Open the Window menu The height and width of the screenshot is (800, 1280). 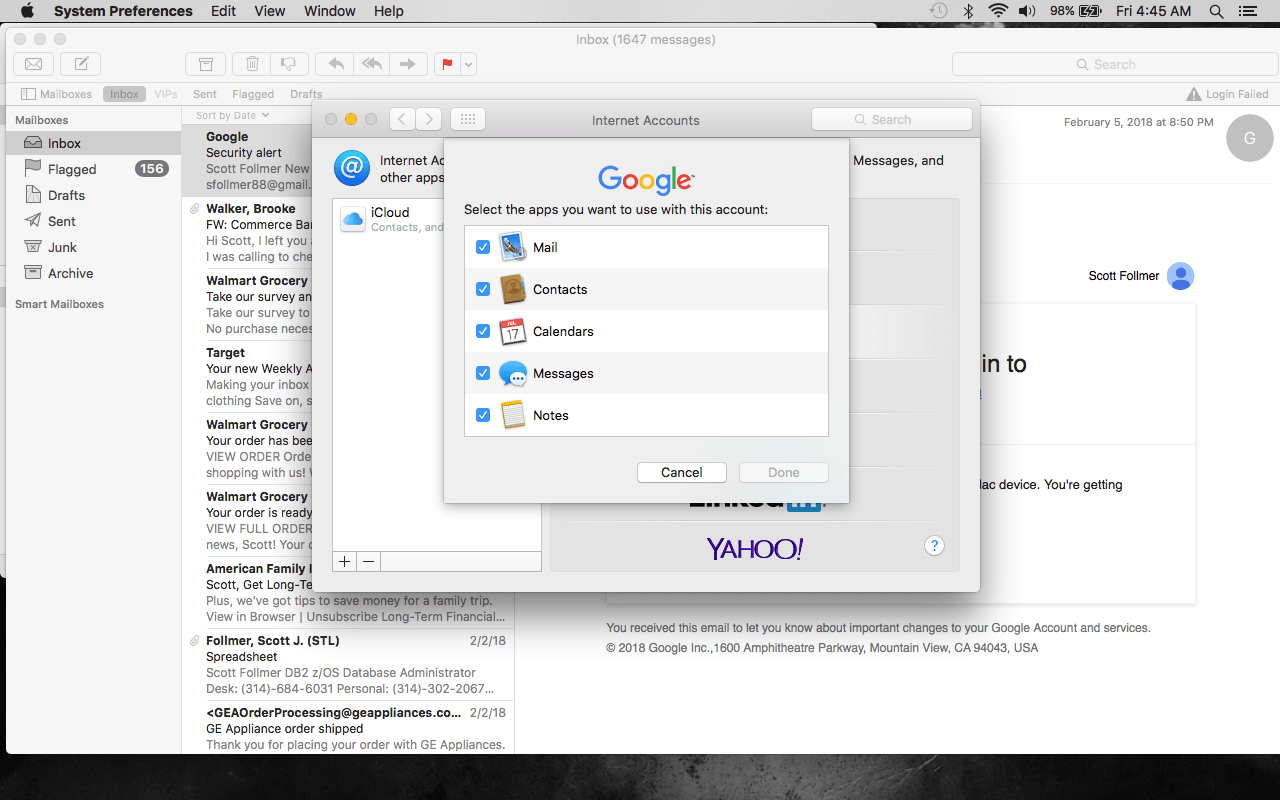click(x=330, y=11)
